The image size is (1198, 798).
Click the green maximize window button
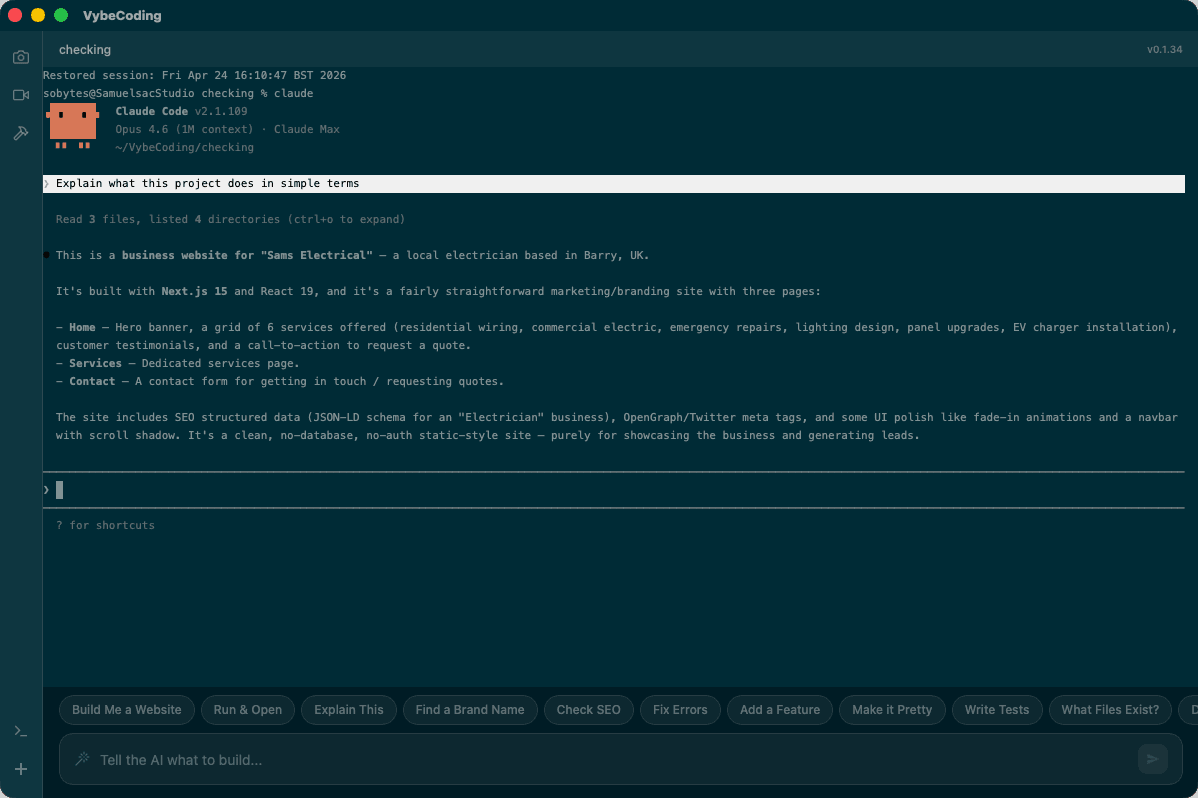point(61,15)
